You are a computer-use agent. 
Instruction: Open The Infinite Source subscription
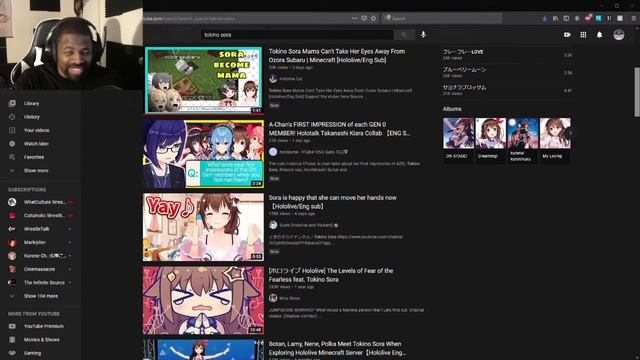pyautogui.click(x=40, y=282)
